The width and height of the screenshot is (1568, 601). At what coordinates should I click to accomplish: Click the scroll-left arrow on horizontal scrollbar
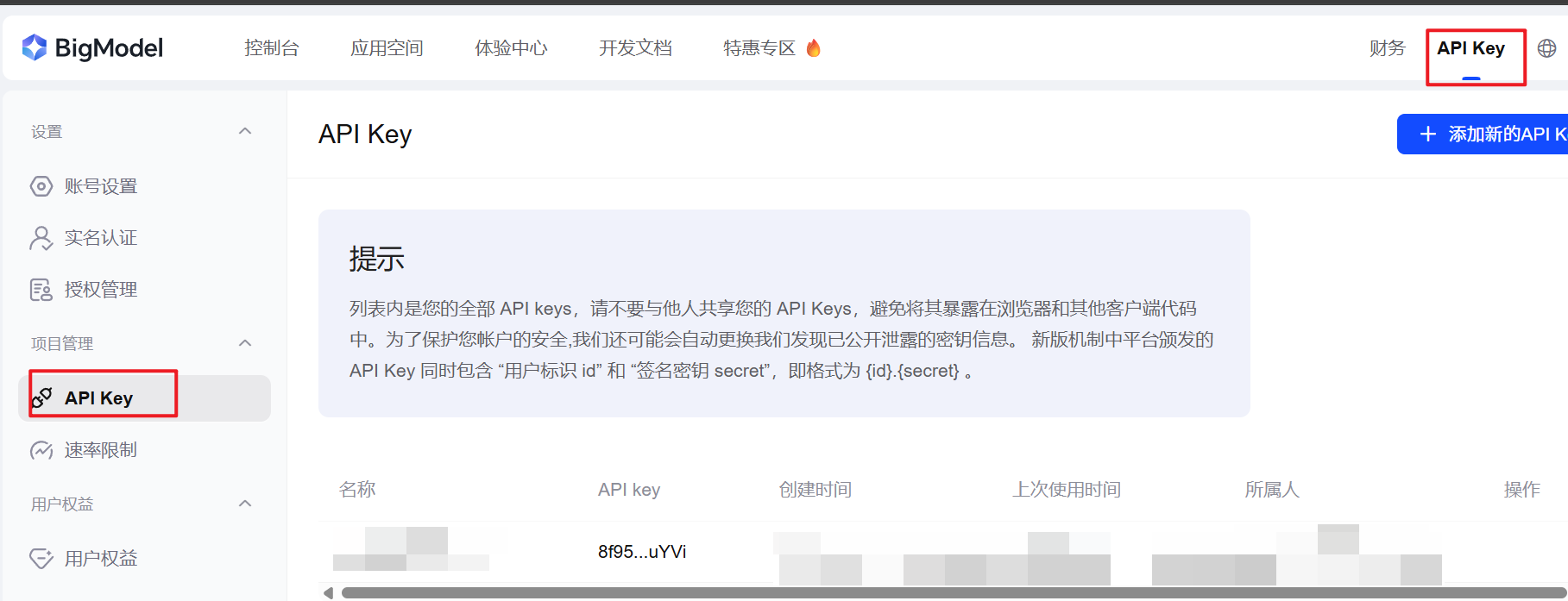328,593
